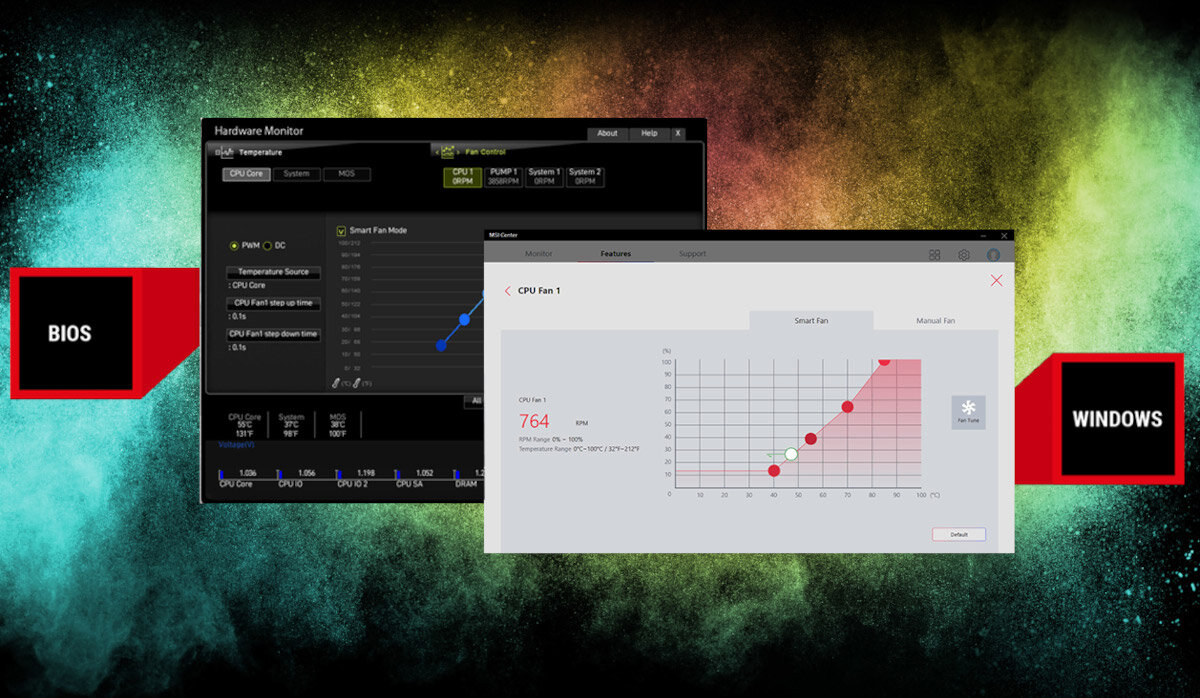Switch to the Monitor tab in MSI Center
1200x698 pixels.
click(x=538, y=254)
